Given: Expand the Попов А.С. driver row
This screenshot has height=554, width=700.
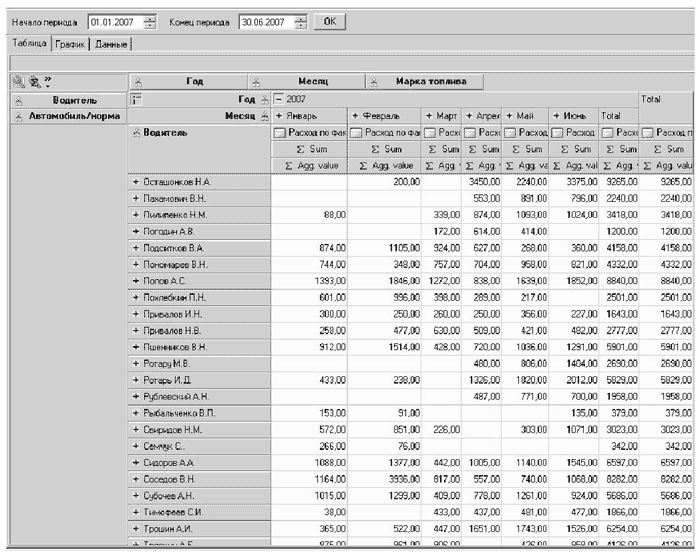Looking at the screenshot, I should [136, 281].
